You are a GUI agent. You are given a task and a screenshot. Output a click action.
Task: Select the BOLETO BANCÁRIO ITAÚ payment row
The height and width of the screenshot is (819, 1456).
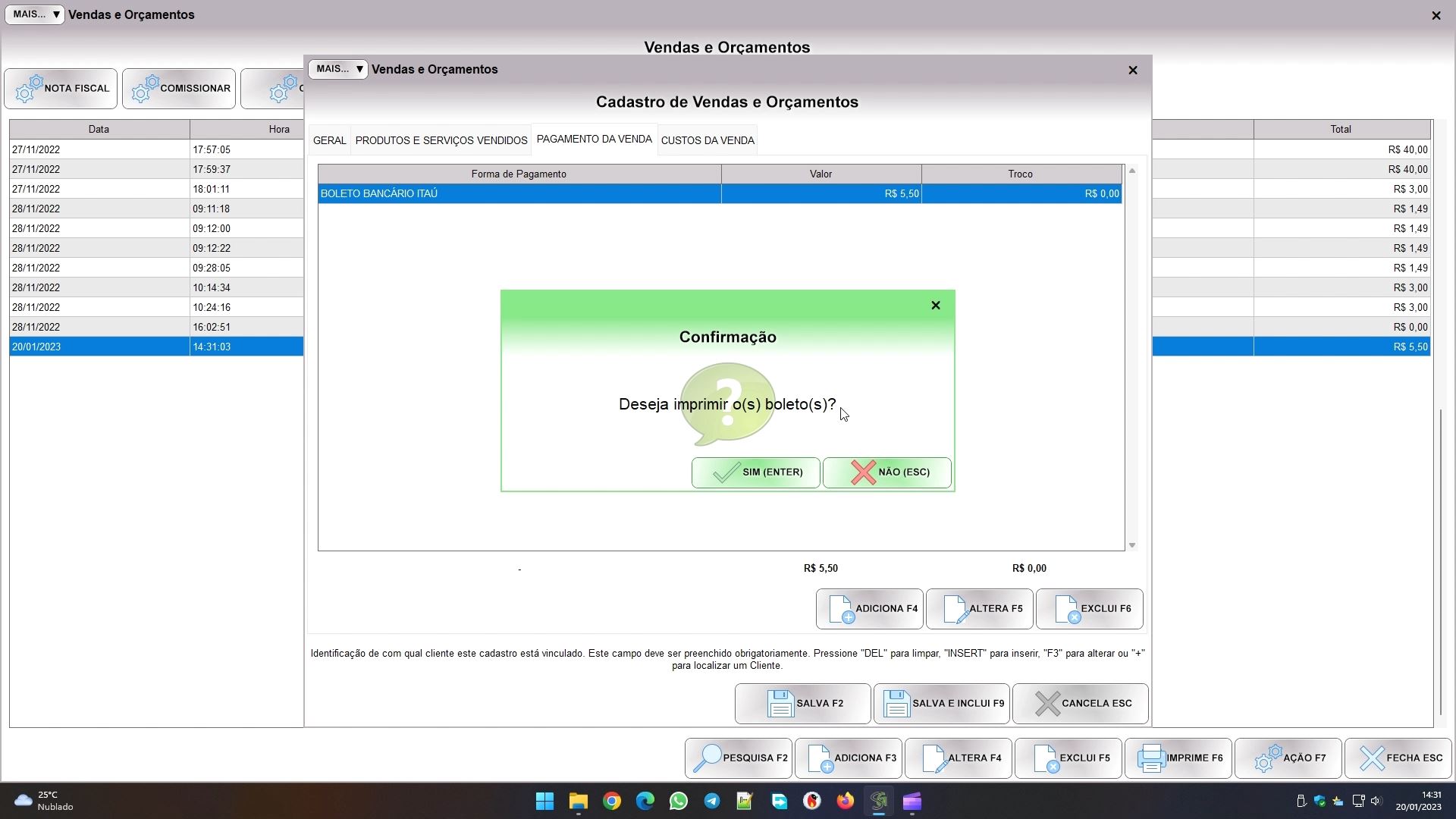click(x=519, y=194)
